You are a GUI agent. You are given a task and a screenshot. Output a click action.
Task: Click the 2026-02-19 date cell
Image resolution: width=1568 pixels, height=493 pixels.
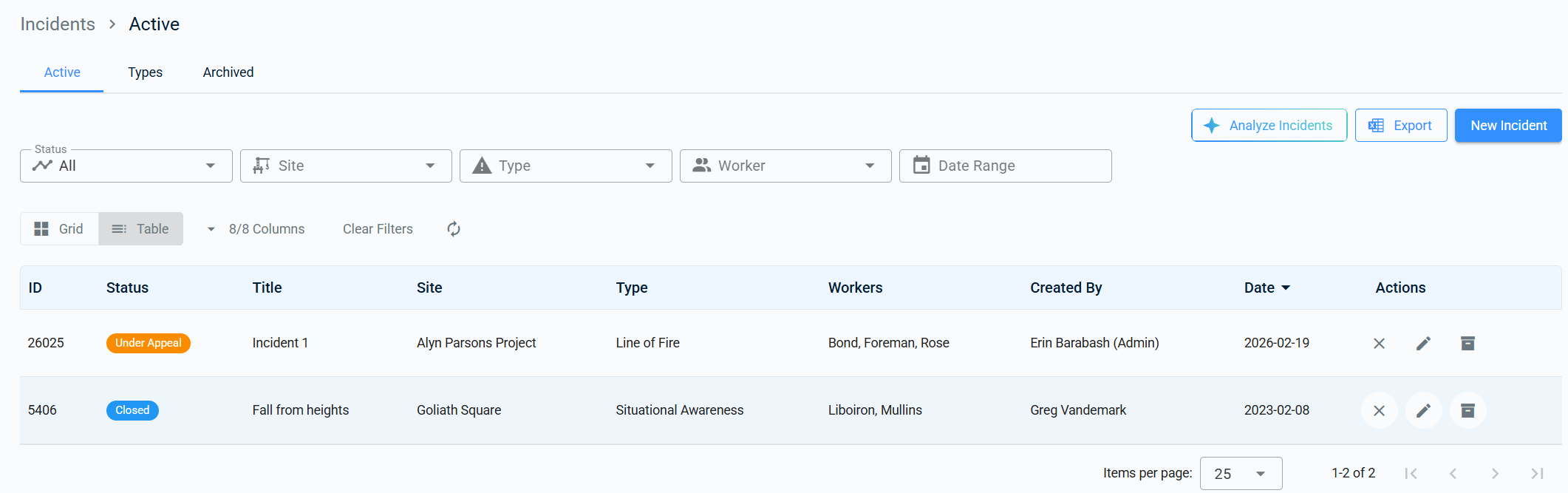click(1276, 343)
